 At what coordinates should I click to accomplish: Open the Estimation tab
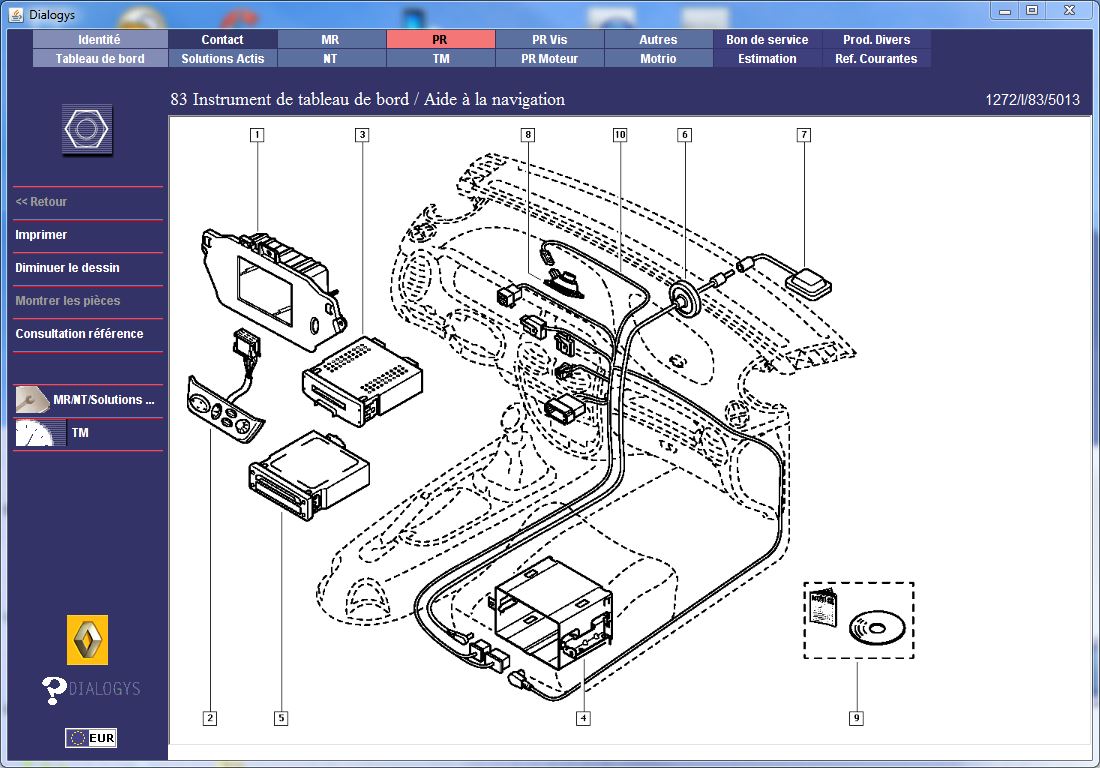[x=767, y=59]
